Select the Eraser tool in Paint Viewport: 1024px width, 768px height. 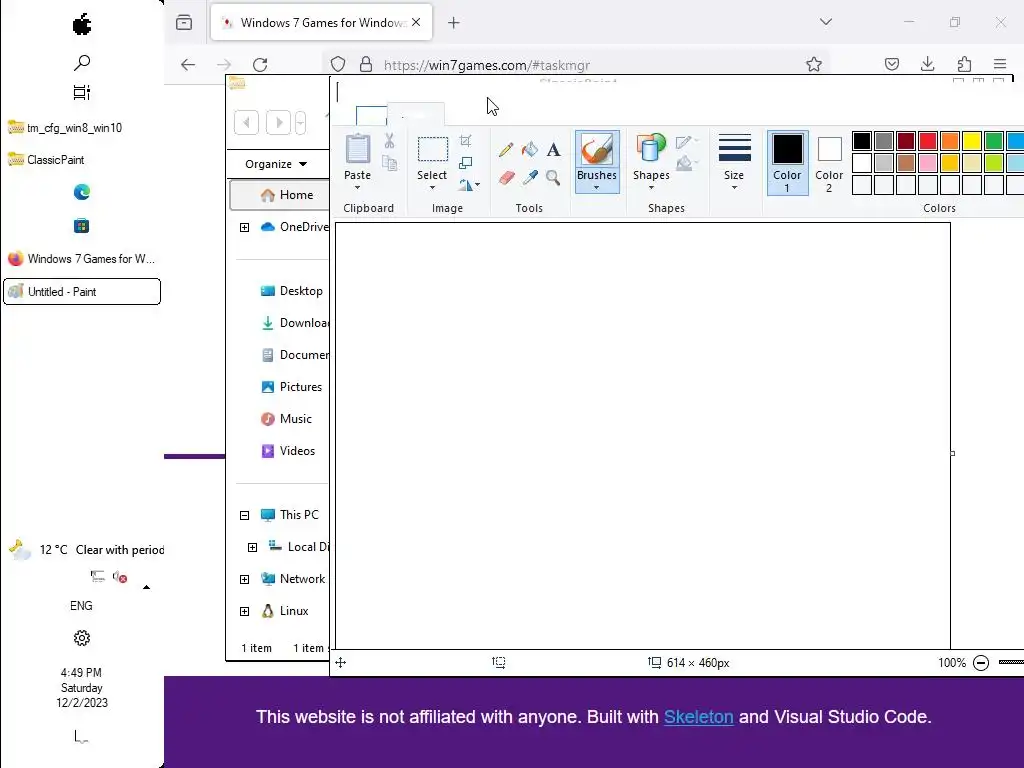506,178
